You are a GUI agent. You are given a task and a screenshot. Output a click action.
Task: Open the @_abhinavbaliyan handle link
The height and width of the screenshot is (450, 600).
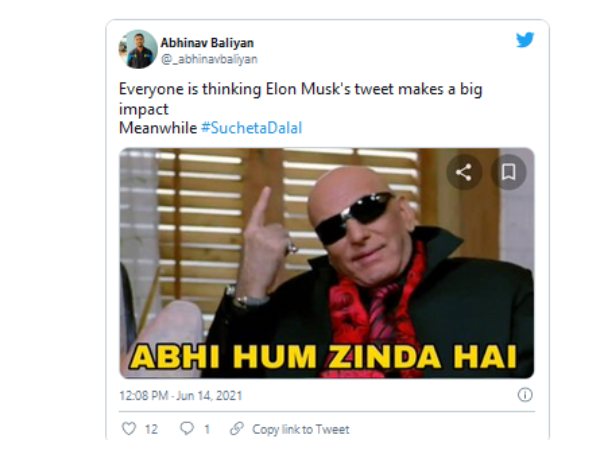202,58
